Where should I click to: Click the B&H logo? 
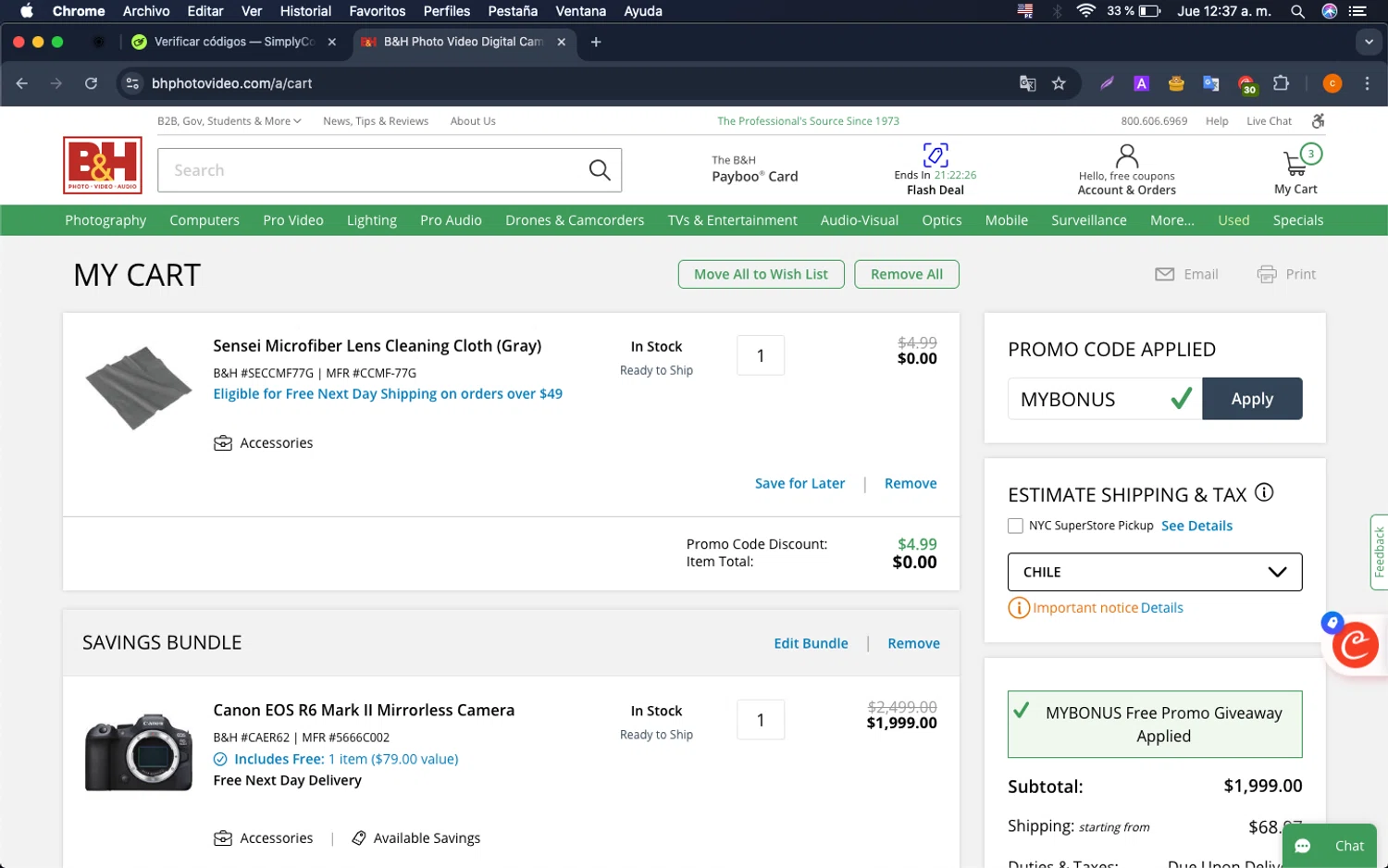(x=103, y=166)
